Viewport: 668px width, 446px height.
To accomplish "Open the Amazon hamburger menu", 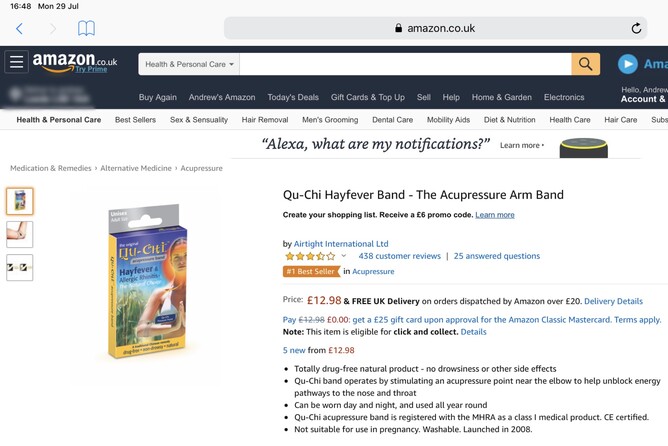I will point(17,63).
